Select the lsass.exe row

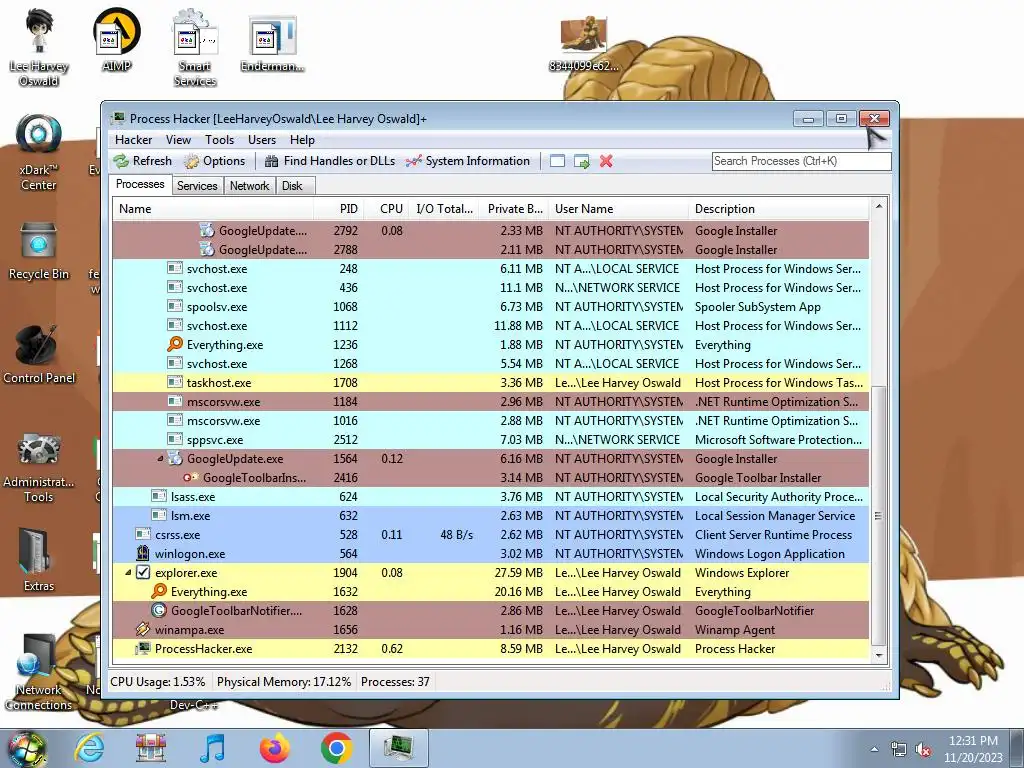coord(490,496)
